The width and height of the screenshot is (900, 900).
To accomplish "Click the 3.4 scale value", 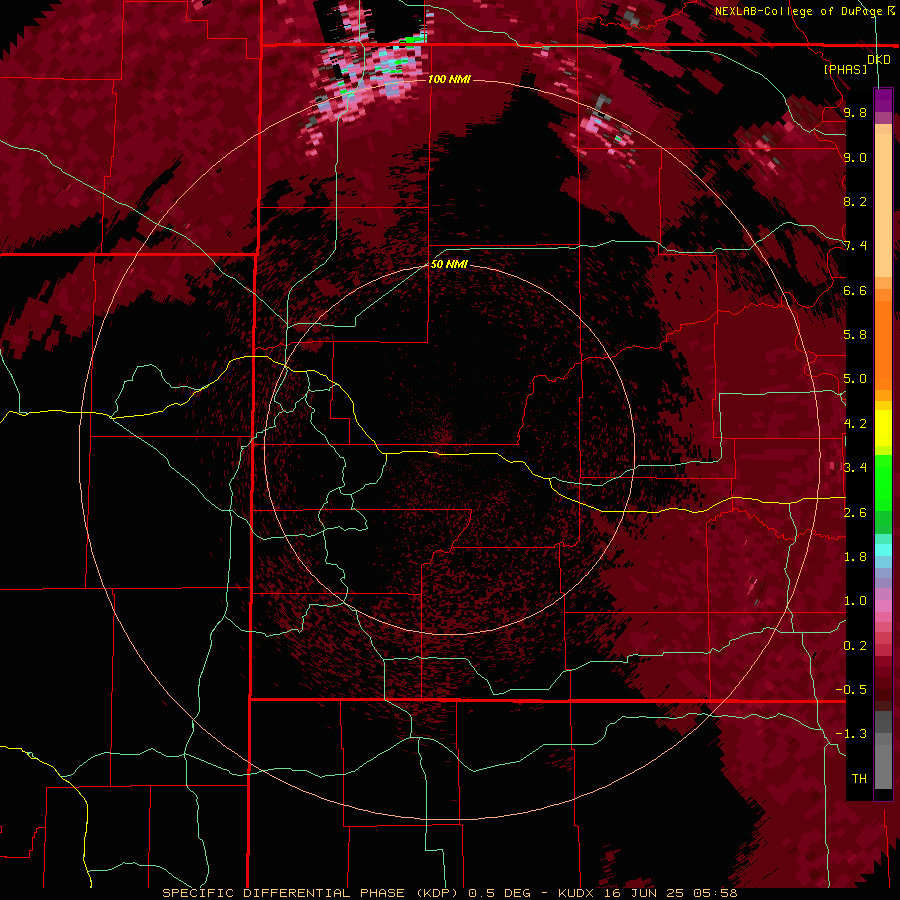I will click(x=855, y=468).
